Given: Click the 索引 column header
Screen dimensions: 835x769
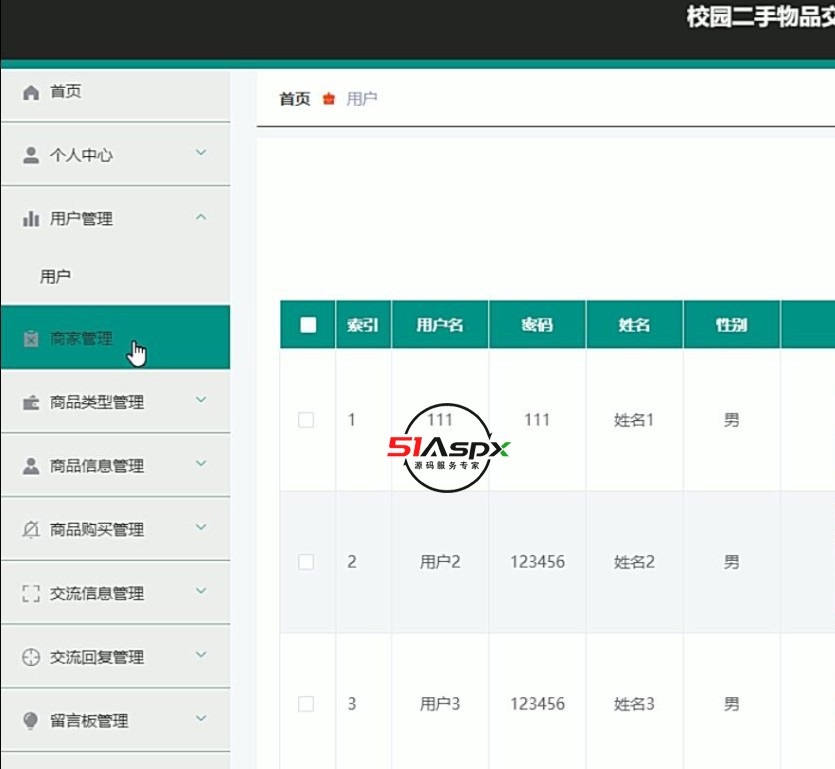Looking at the screenshot, I should pyautogui.click(x=363, y=325).
